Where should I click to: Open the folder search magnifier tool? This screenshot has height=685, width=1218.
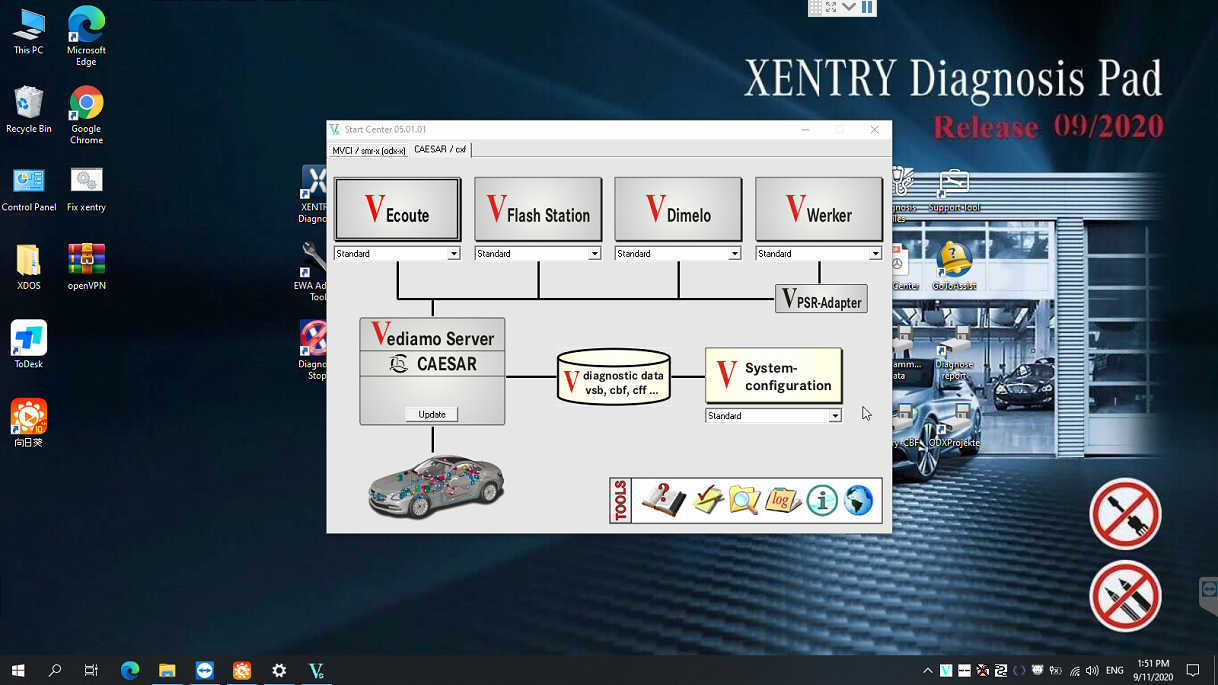pos(744,499)
